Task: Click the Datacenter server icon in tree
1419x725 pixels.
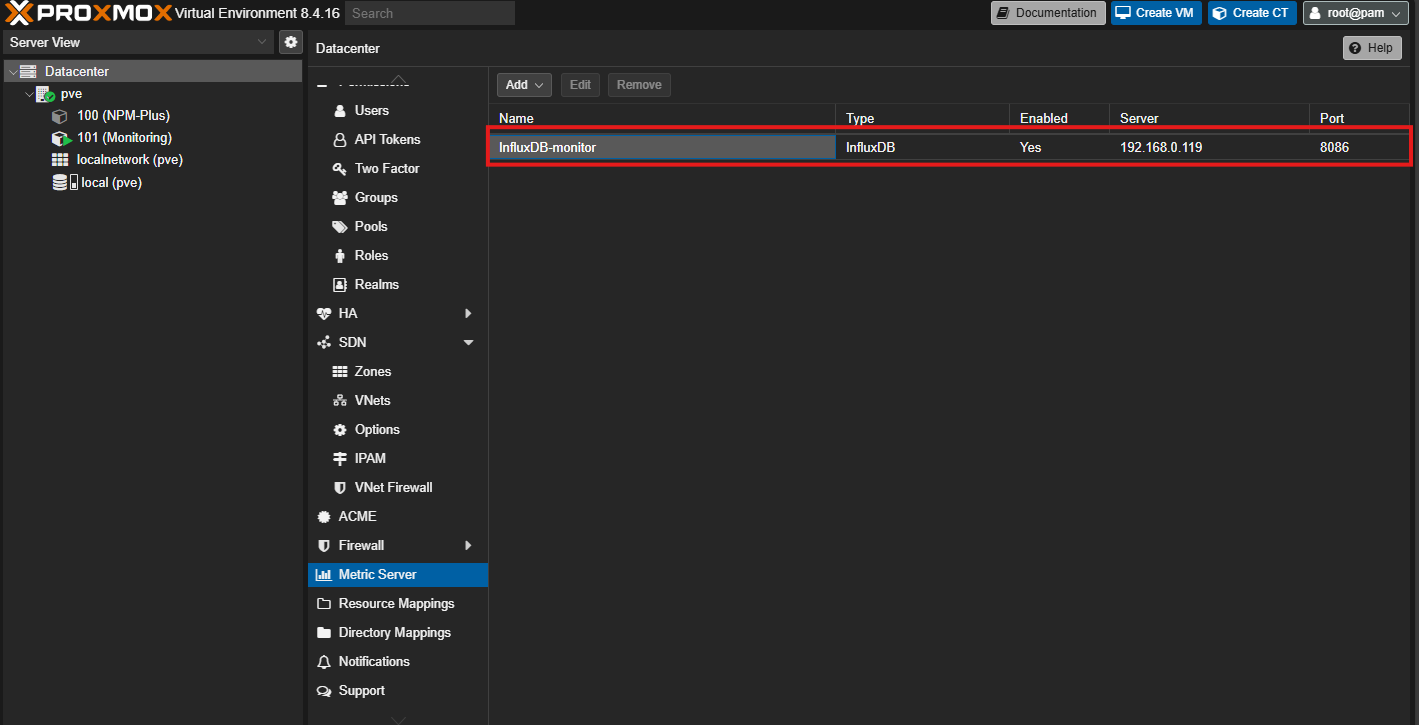Action: point(28,72)
